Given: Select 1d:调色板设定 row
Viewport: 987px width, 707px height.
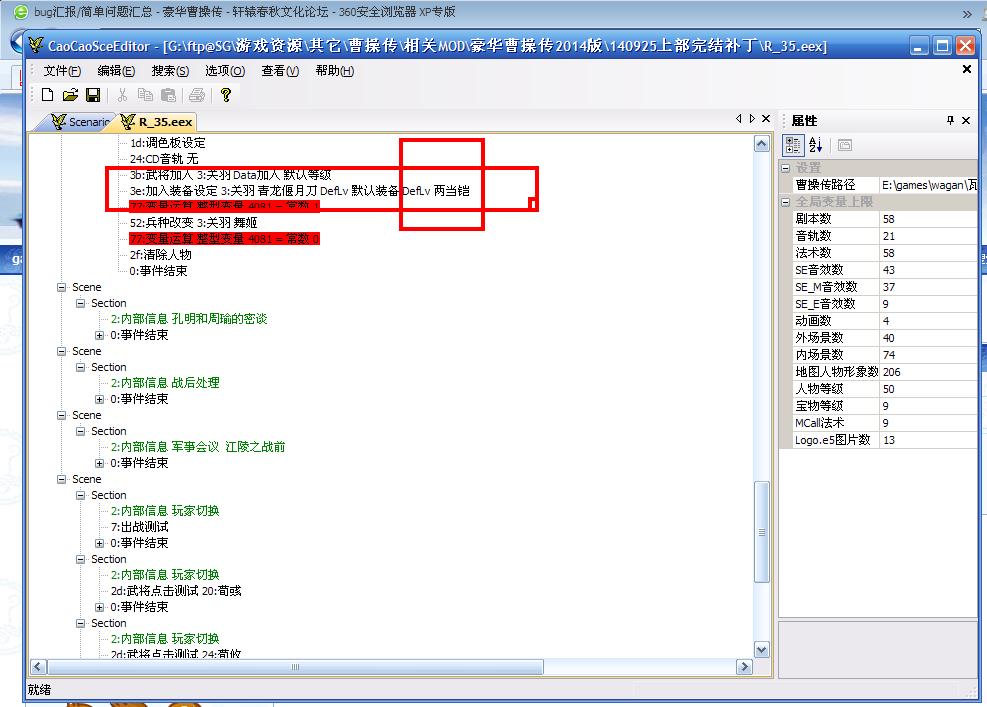Looking at the screenshot, I should (167, 143).
